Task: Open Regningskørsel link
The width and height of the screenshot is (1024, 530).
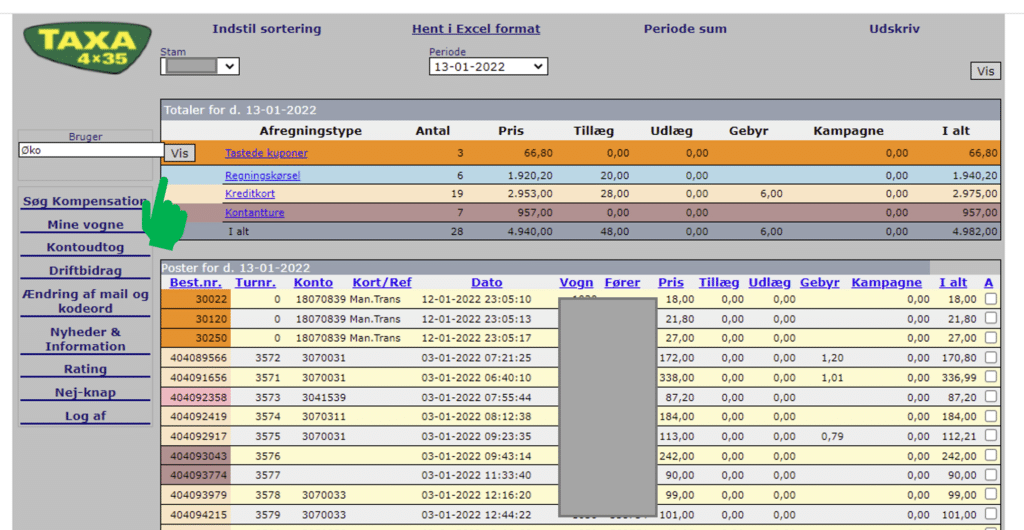Action: coord(263,176)
